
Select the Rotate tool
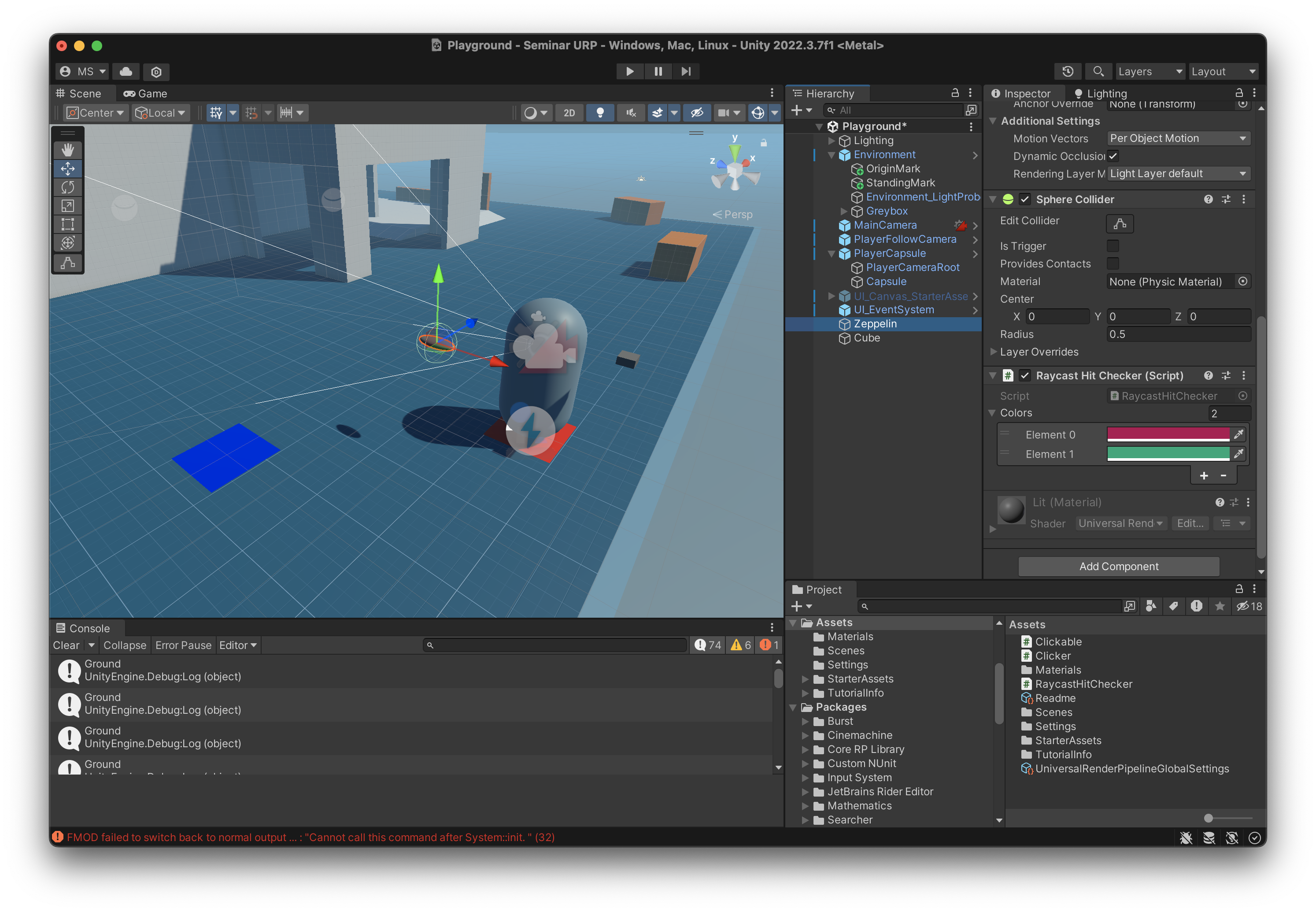click(x=67, y=187)
